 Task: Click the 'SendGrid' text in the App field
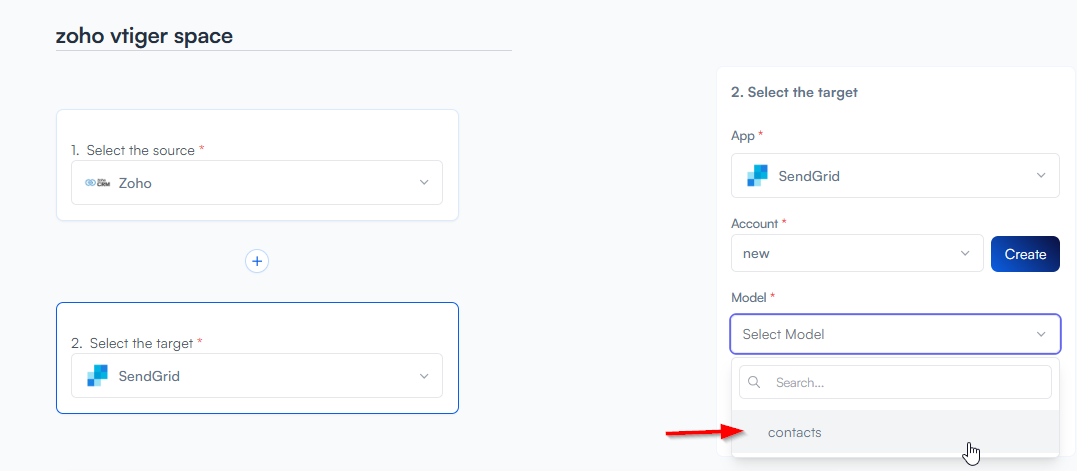[809, 176]
